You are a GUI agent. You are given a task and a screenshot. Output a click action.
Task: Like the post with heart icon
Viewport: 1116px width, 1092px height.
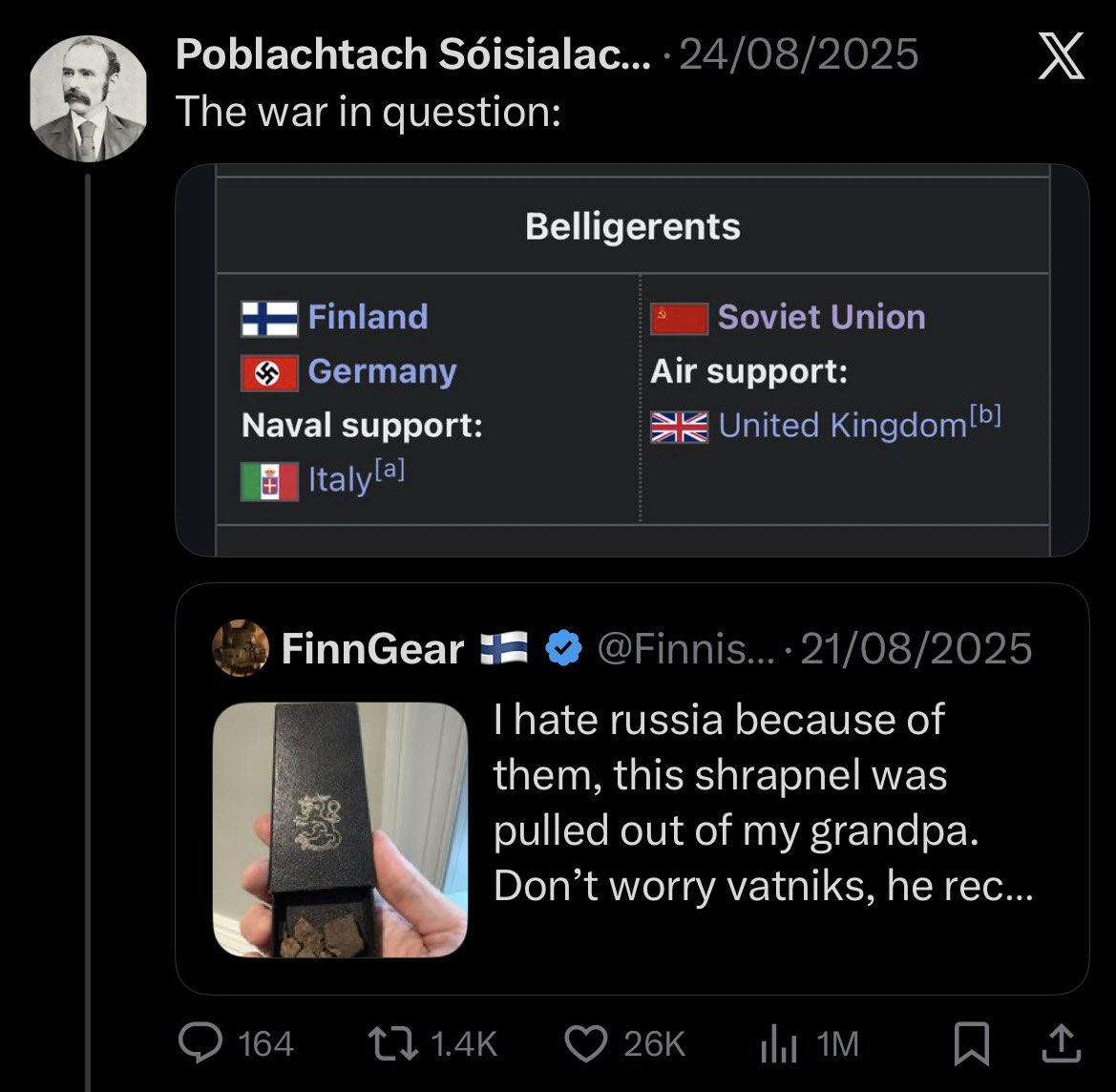click(587, 1043)
